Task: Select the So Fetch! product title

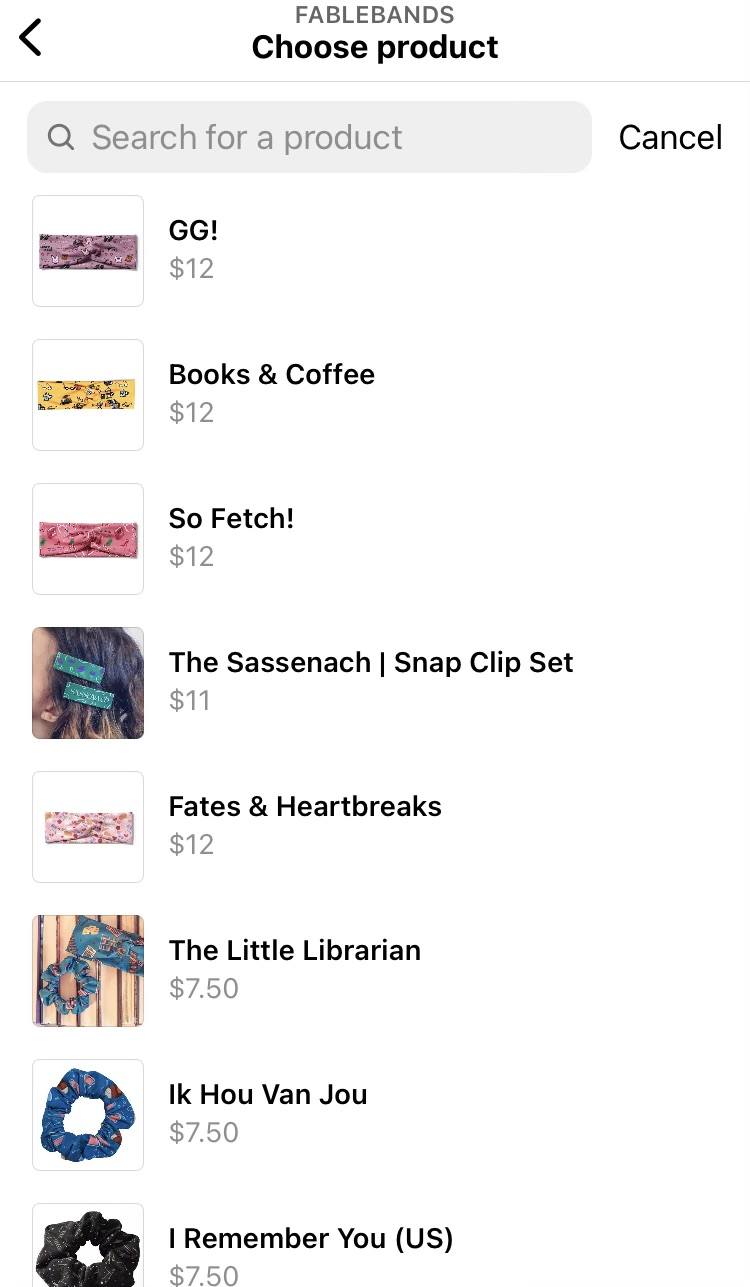Action: [x=231, y=518]
